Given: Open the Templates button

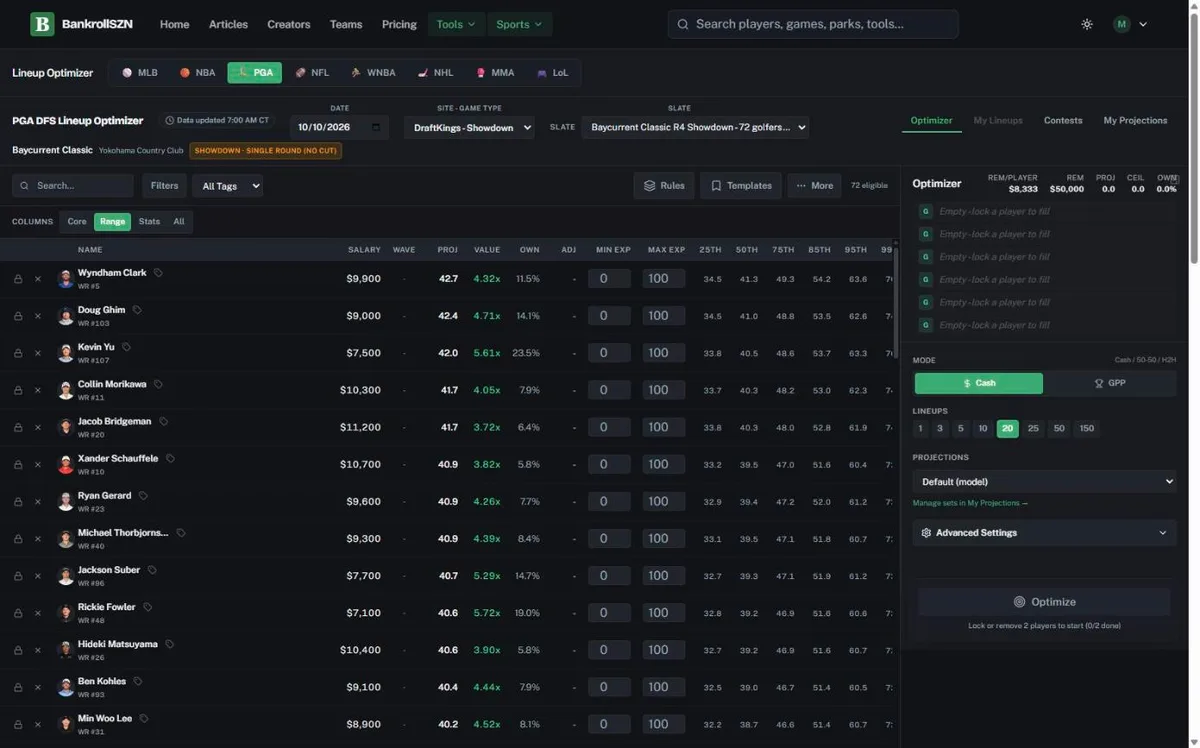Looking at the screenshot, I should pos(741,185).
